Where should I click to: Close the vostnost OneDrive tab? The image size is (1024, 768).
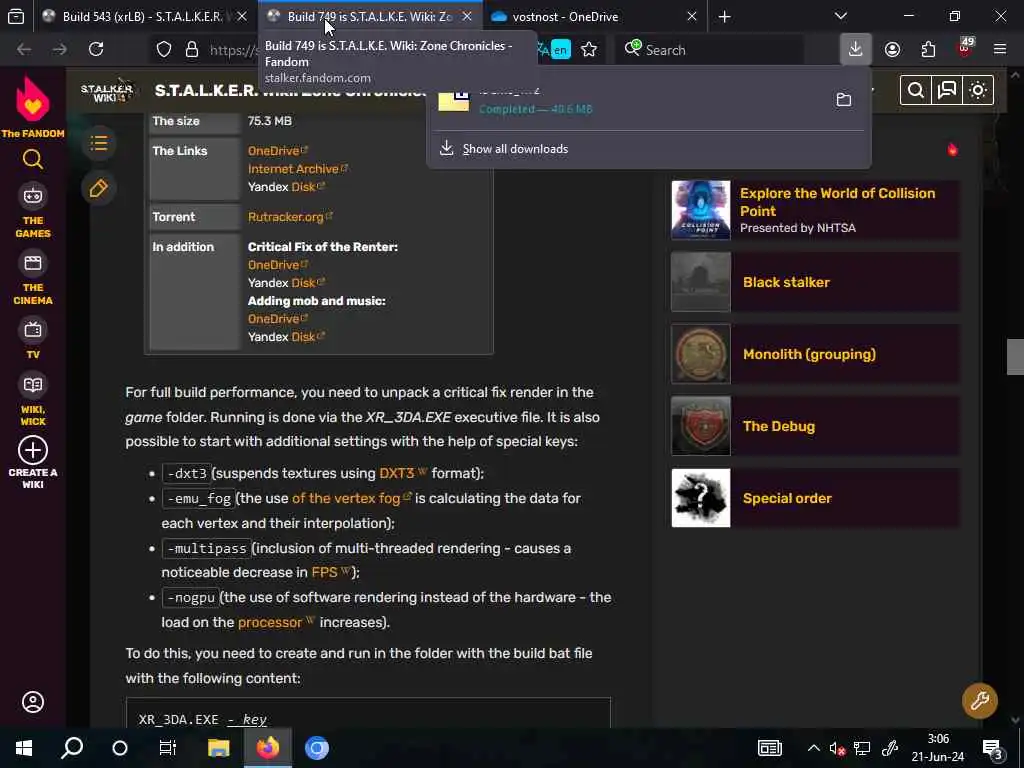pos(692,16)
